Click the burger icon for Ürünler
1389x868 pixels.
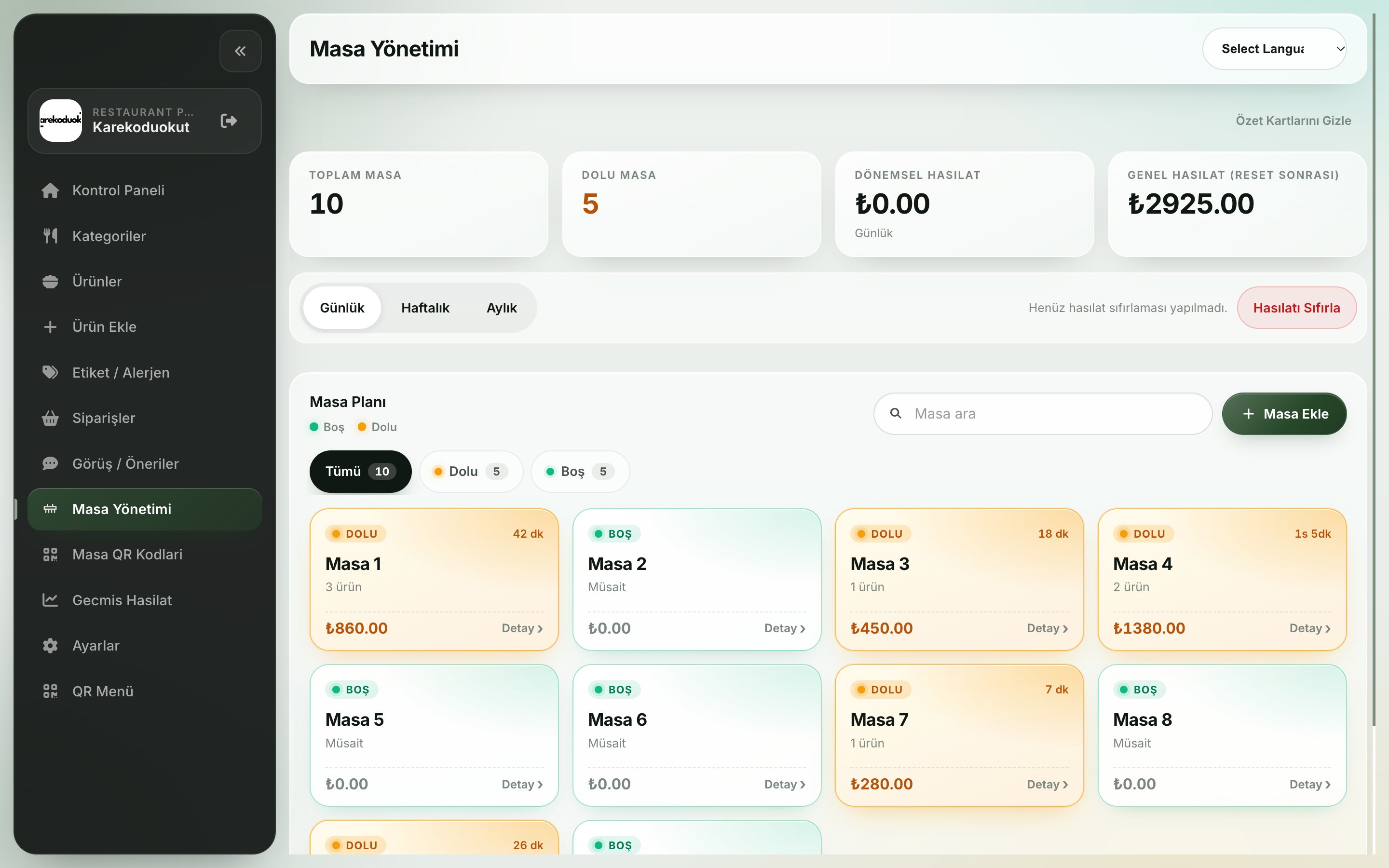(x=51, y=281)
